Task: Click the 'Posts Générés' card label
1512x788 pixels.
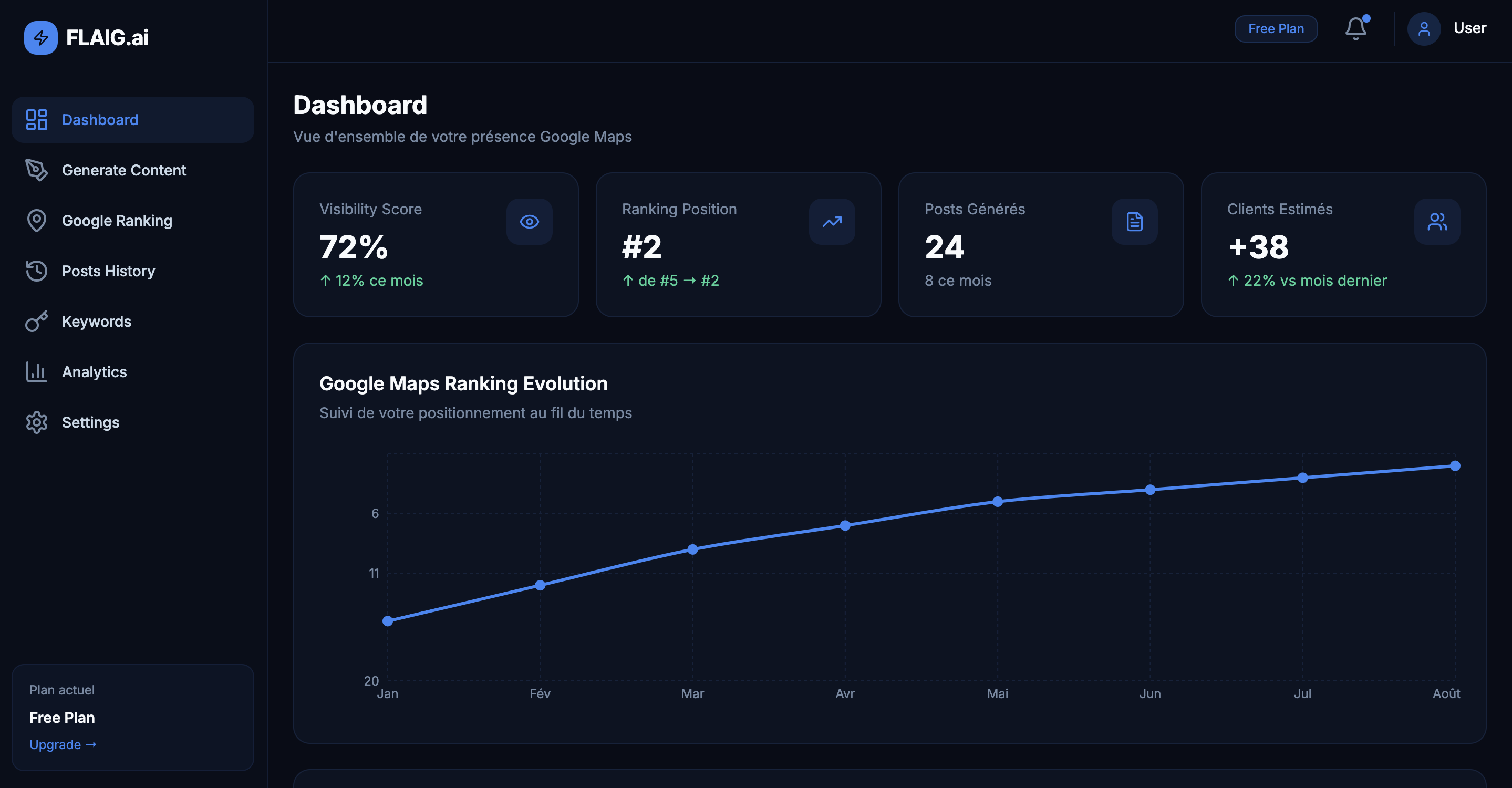Action: (x=975, y=209)
